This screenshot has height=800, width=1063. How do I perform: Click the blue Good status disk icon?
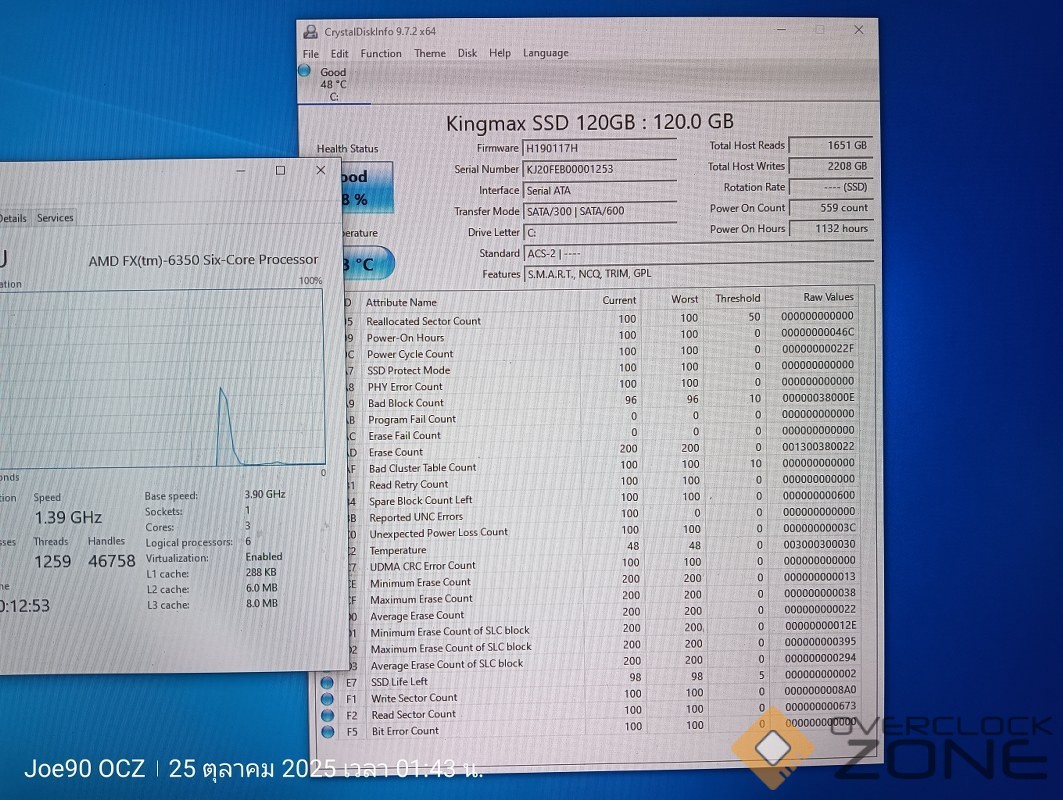pyautogui.click(x=305, y=71)
